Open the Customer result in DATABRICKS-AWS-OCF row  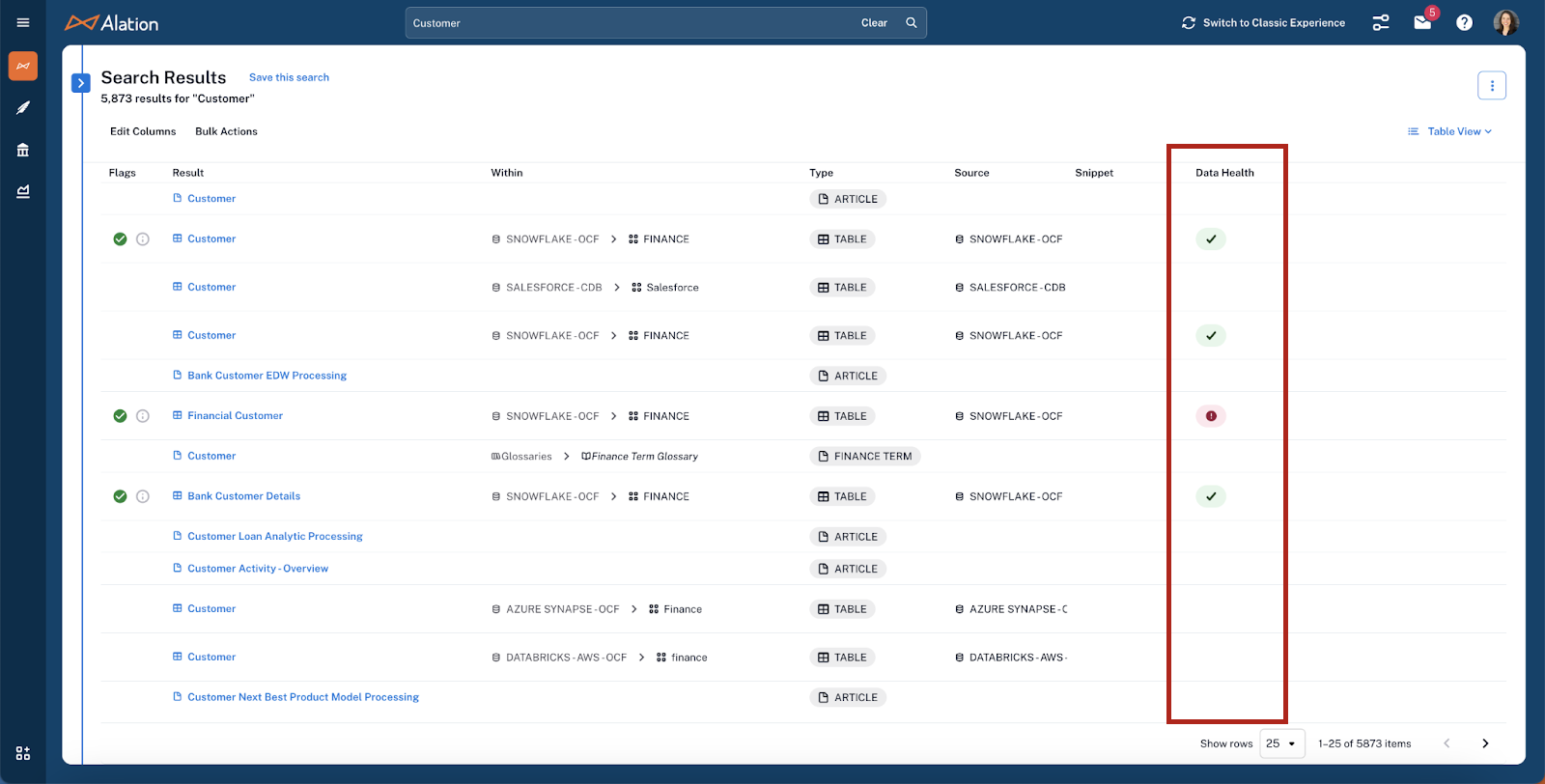click(x=211, y=658)
